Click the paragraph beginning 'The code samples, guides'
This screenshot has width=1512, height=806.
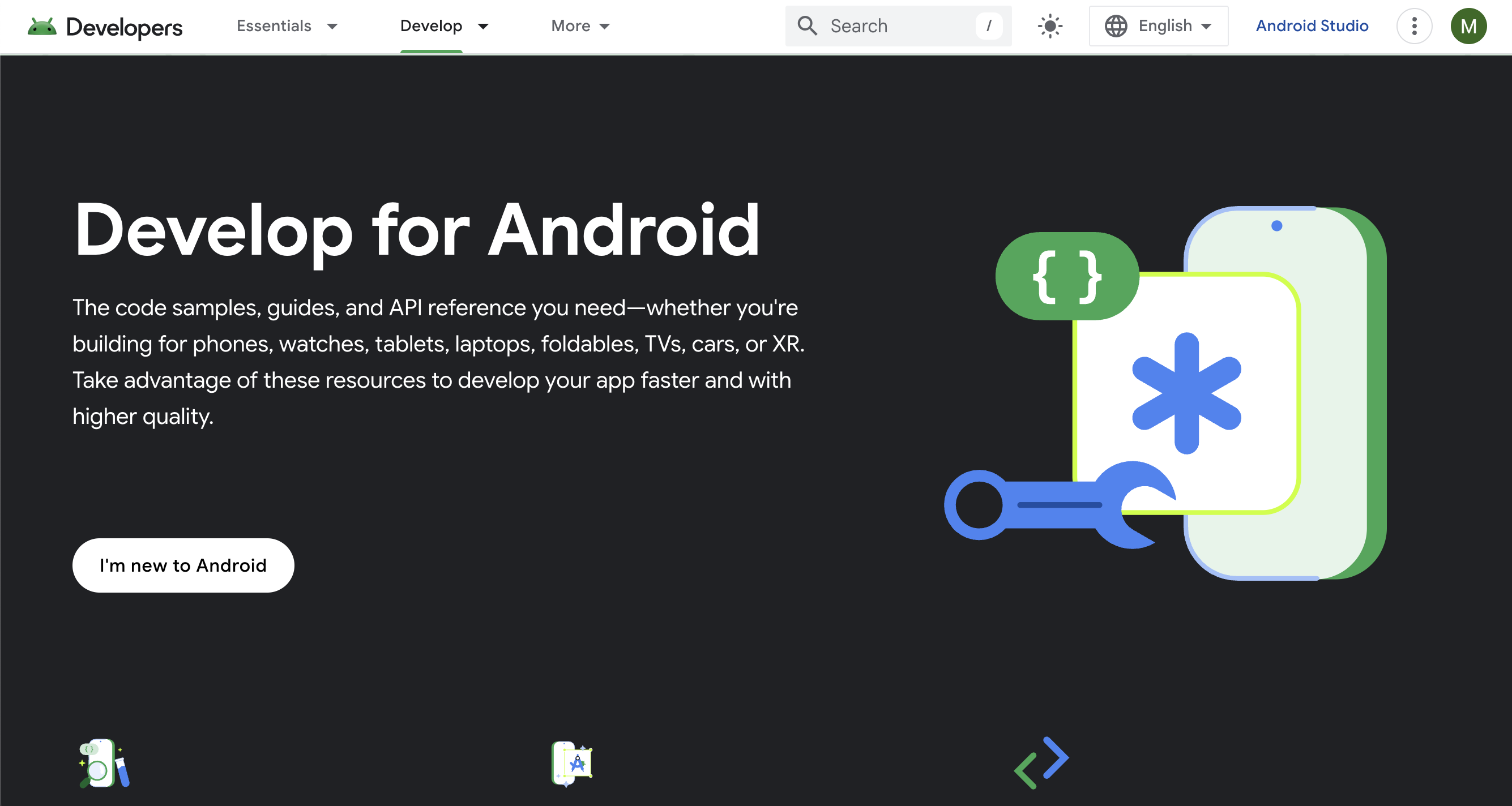(438, 362)
